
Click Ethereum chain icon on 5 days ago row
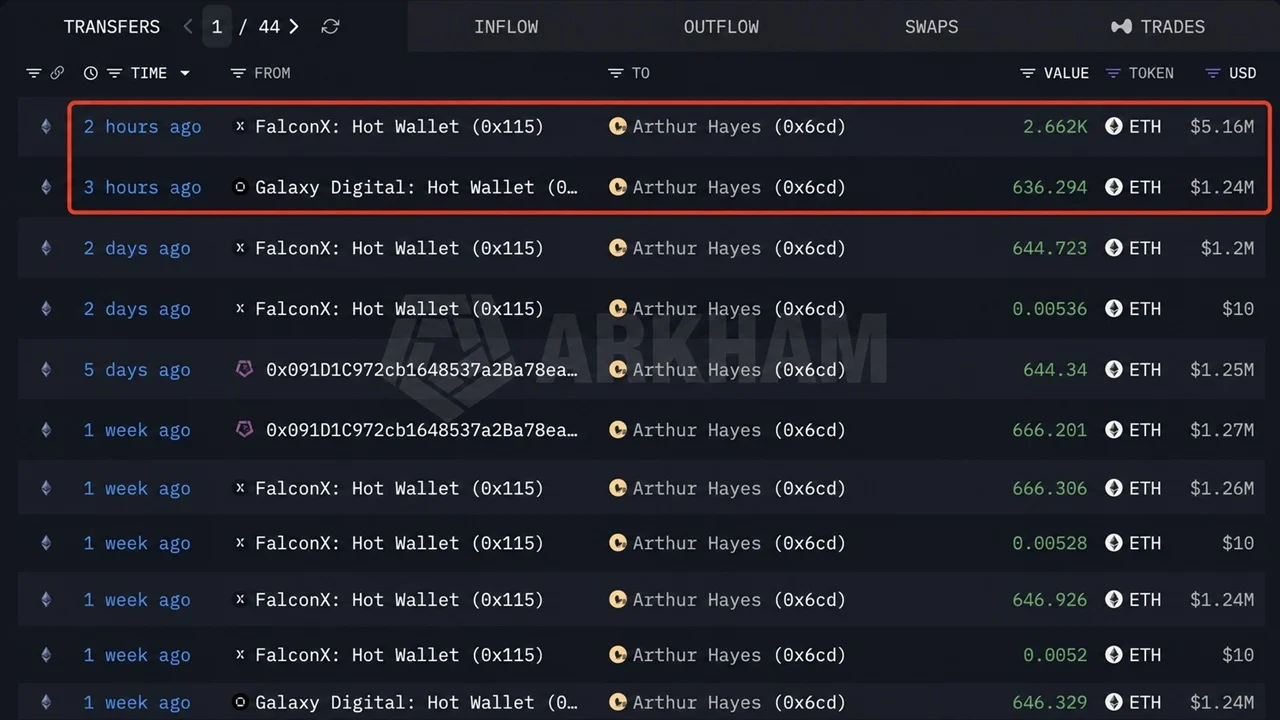(45, 370)
